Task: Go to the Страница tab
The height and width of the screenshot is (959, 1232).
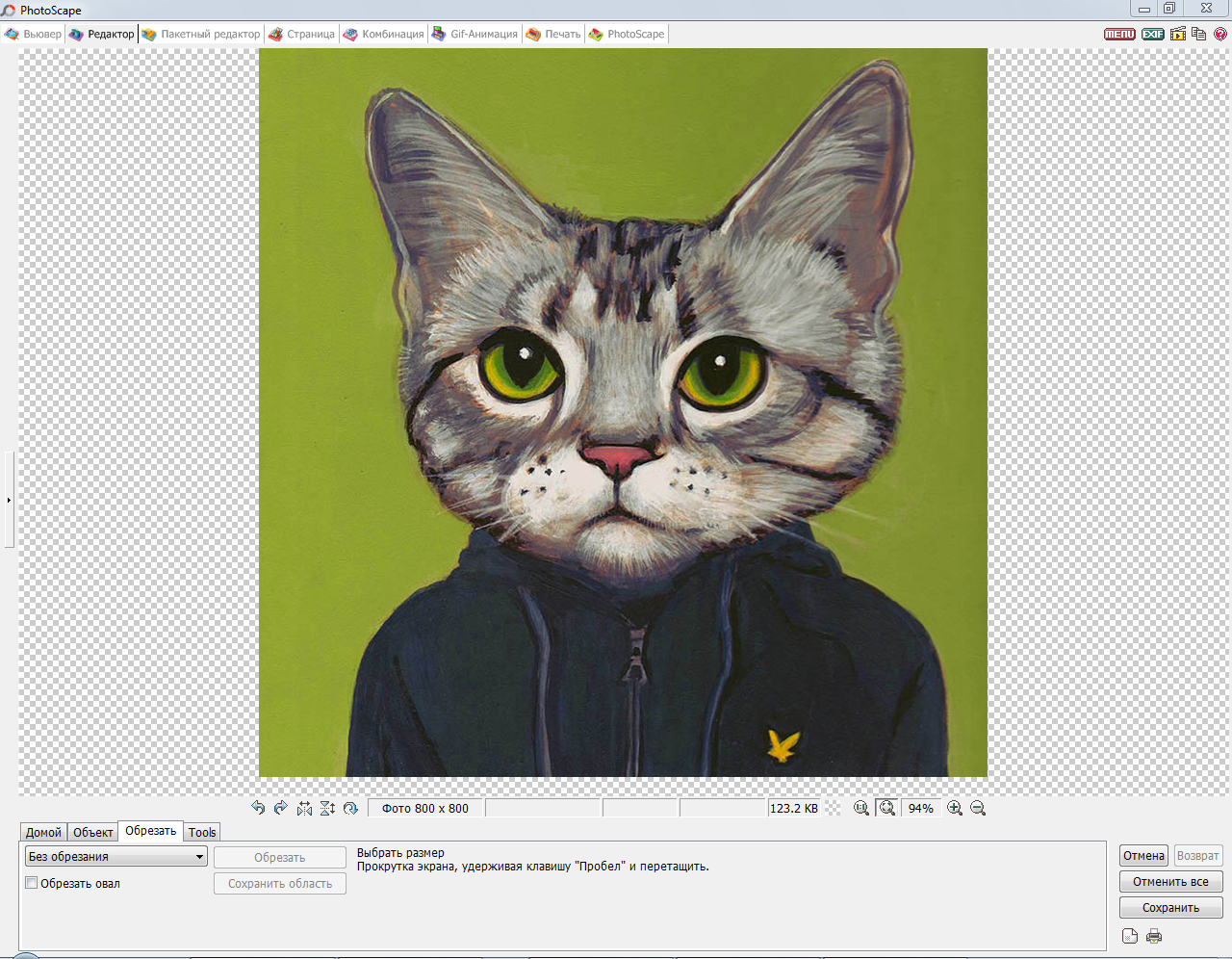Action: pos(302,34)
